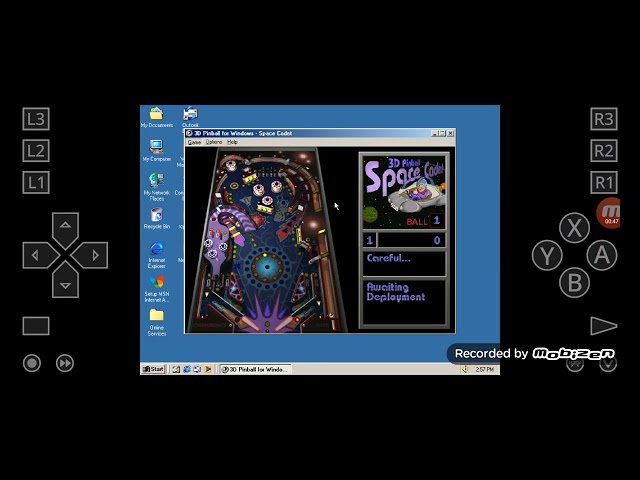Click the 'Careful...' message panel
Image resolution: width=640 pixels, height=480 pixels.
[404, 263]
